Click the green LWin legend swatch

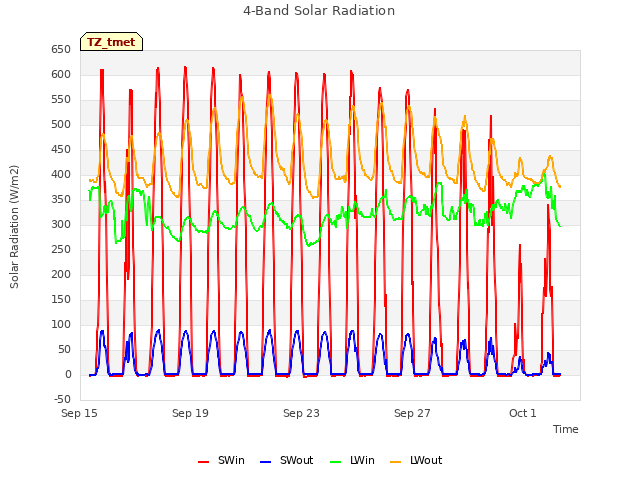click(335, 462)
